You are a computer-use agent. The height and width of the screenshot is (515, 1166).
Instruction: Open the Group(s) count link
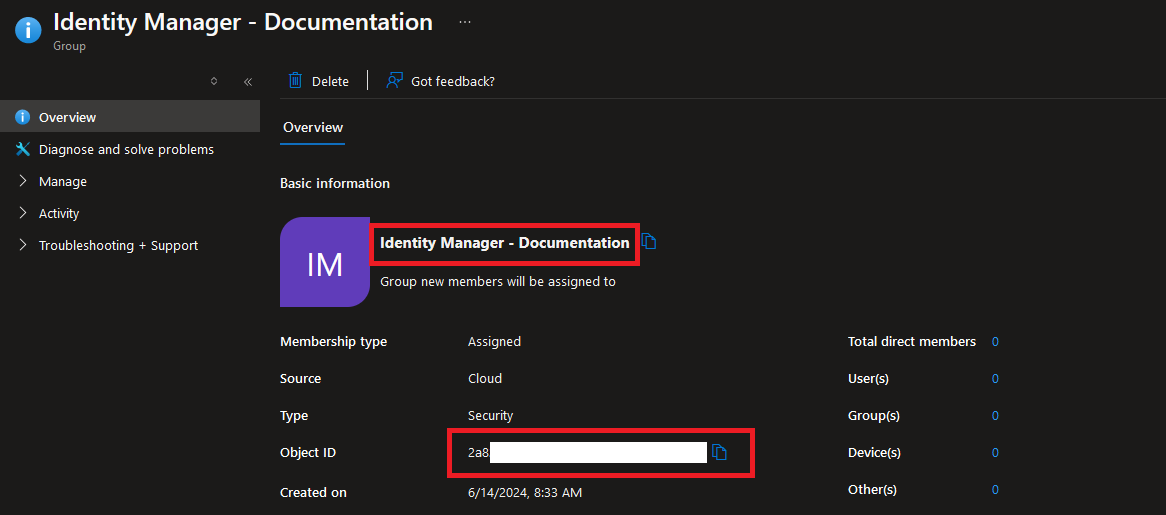(995, 415)
